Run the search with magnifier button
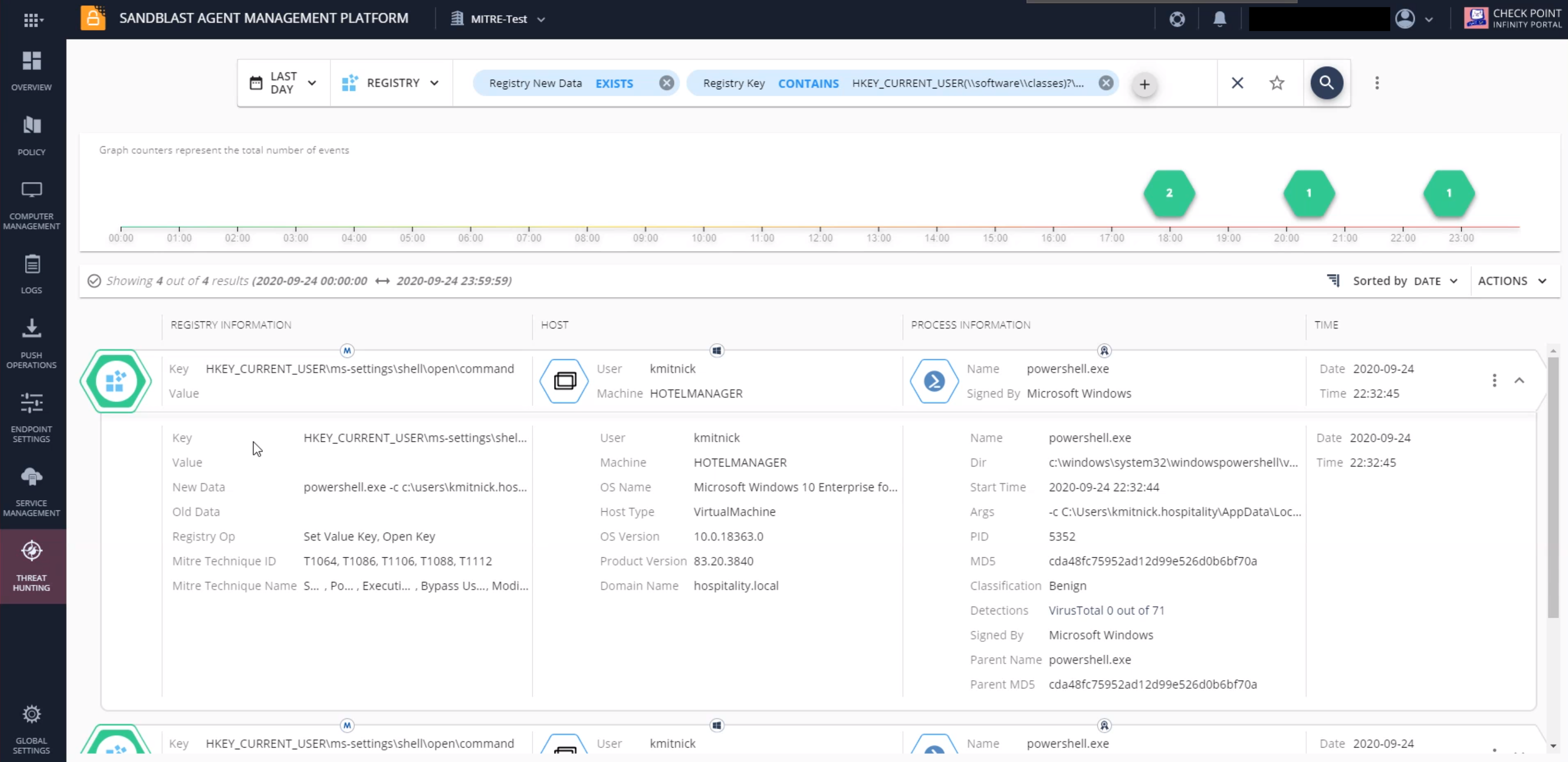 click(1326, 83)
